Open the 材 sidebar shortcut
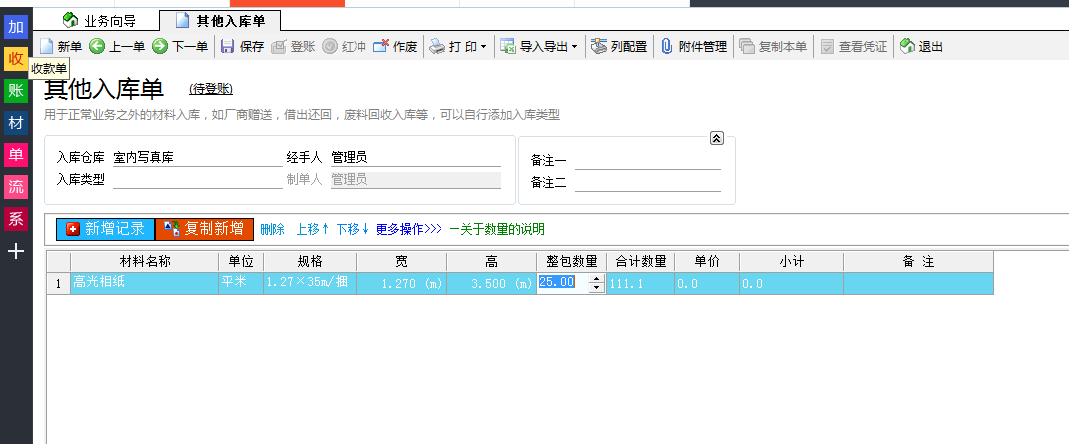Viewport: 1069px width, 444px height. 16,123
